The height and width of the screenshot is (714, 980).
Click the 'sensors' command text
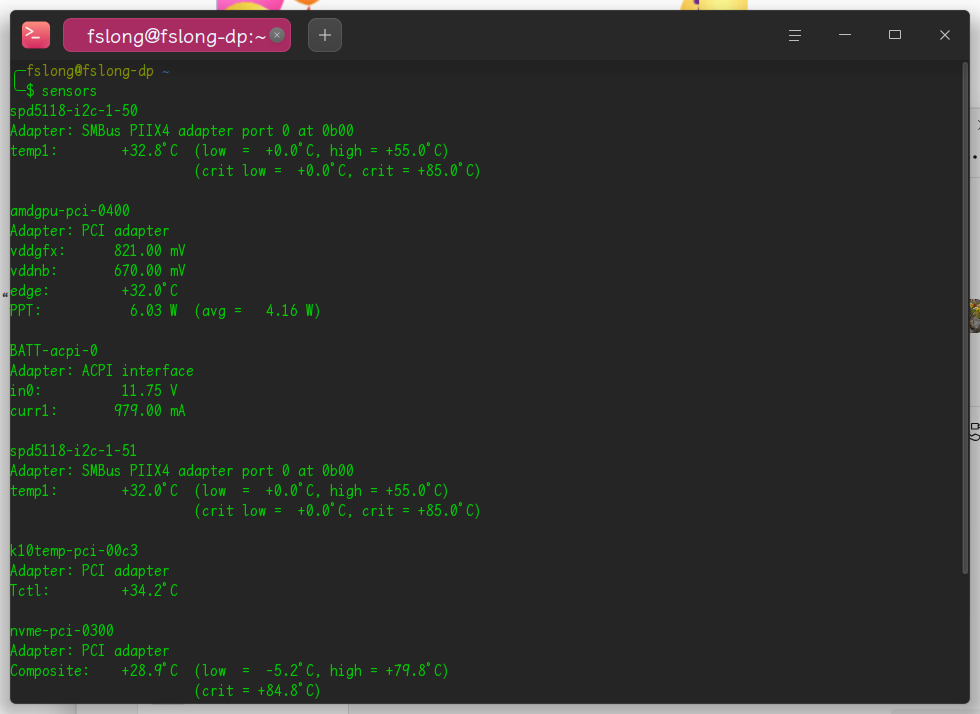pyautogui.click(x=69, y=91)
